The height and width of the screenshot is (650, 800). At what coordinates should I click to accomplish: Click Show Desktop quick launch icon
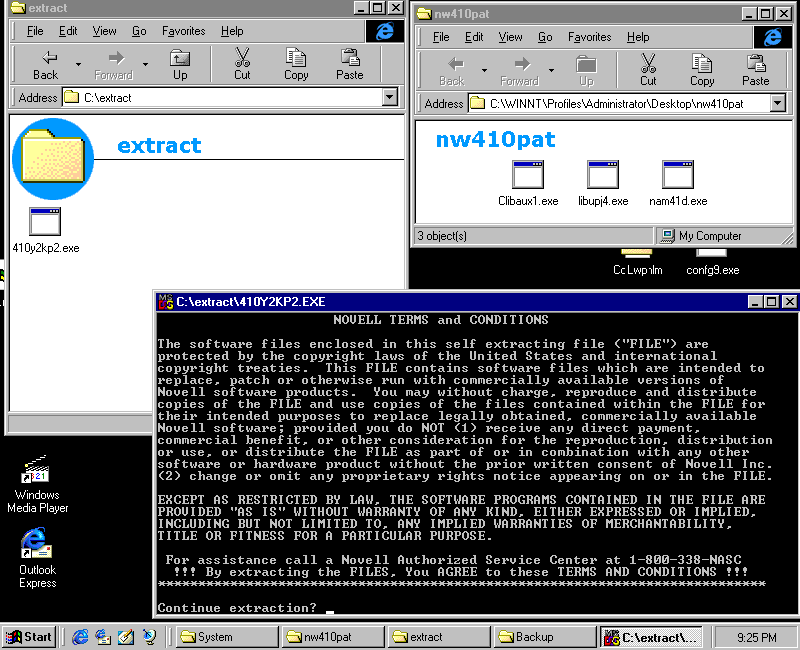[x=126, y=637]
